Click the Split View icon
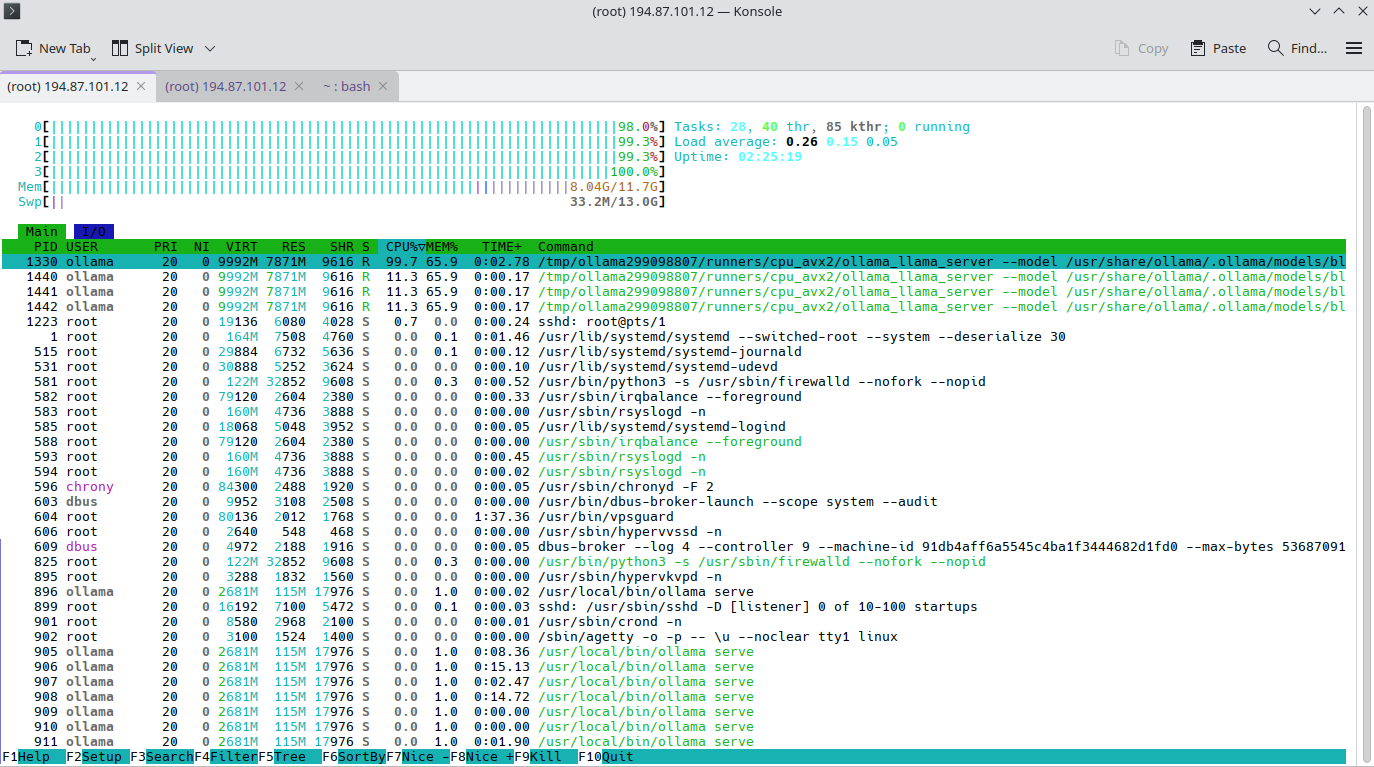This screenshot has height=767, width=1374. tap(120, 48)
